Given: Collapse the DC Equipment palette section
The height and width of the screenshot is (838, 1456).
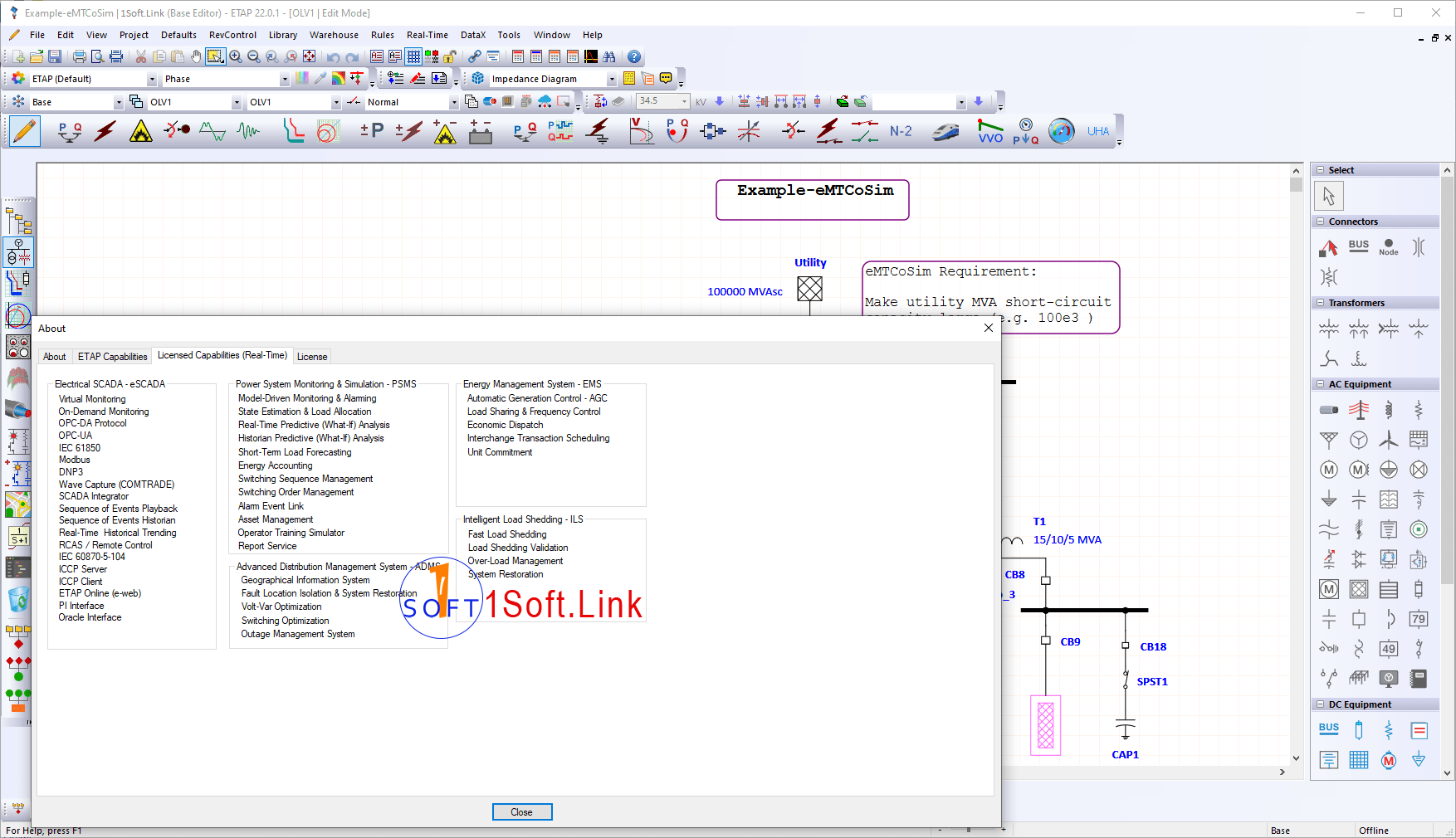Looking at the screenshot, I should tap(1321, 704).
